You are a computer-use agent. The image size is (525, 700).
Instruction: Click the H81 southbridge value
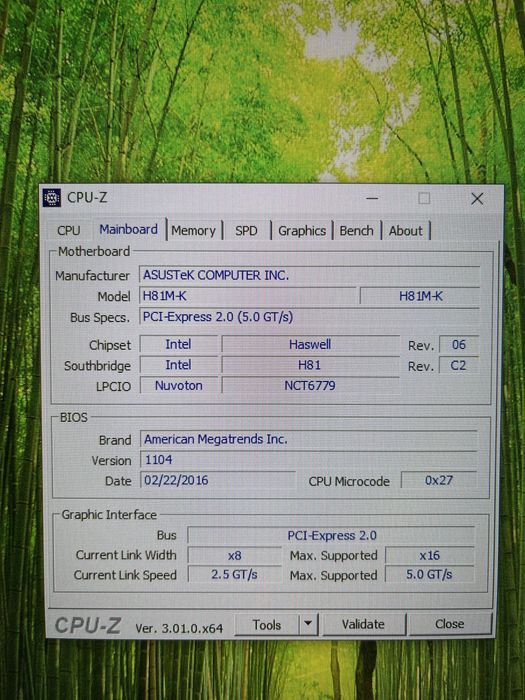coord(310,365)
